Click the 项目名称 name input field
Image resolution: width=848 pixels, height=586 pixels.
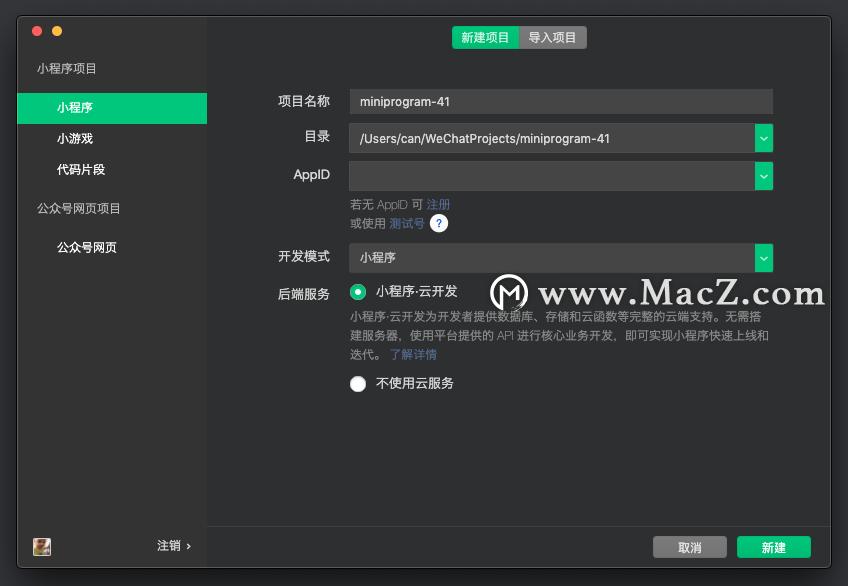[x=560, y=101]
